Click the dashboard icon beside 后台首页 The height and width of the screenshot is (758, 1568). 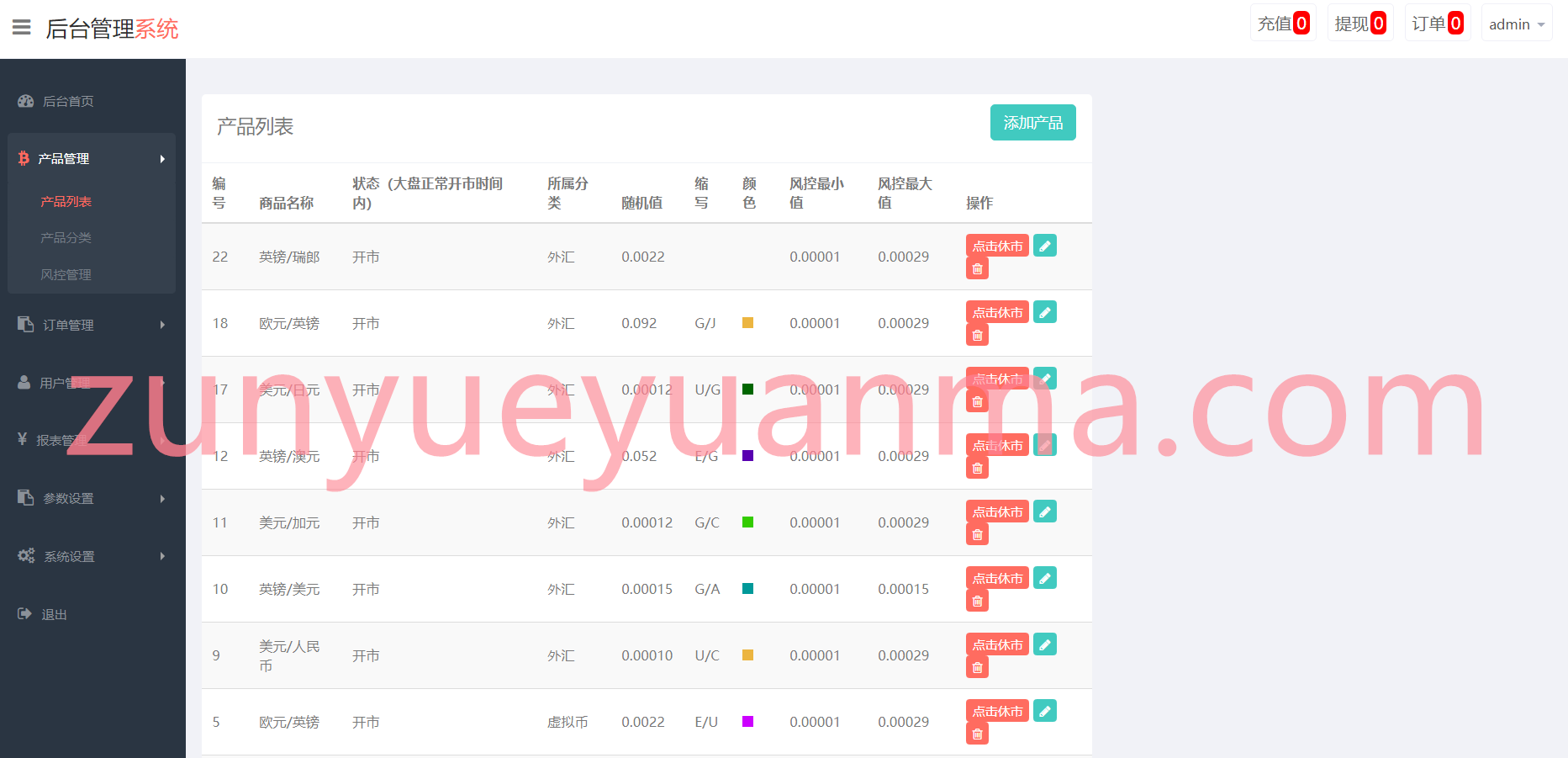point(26,101)
